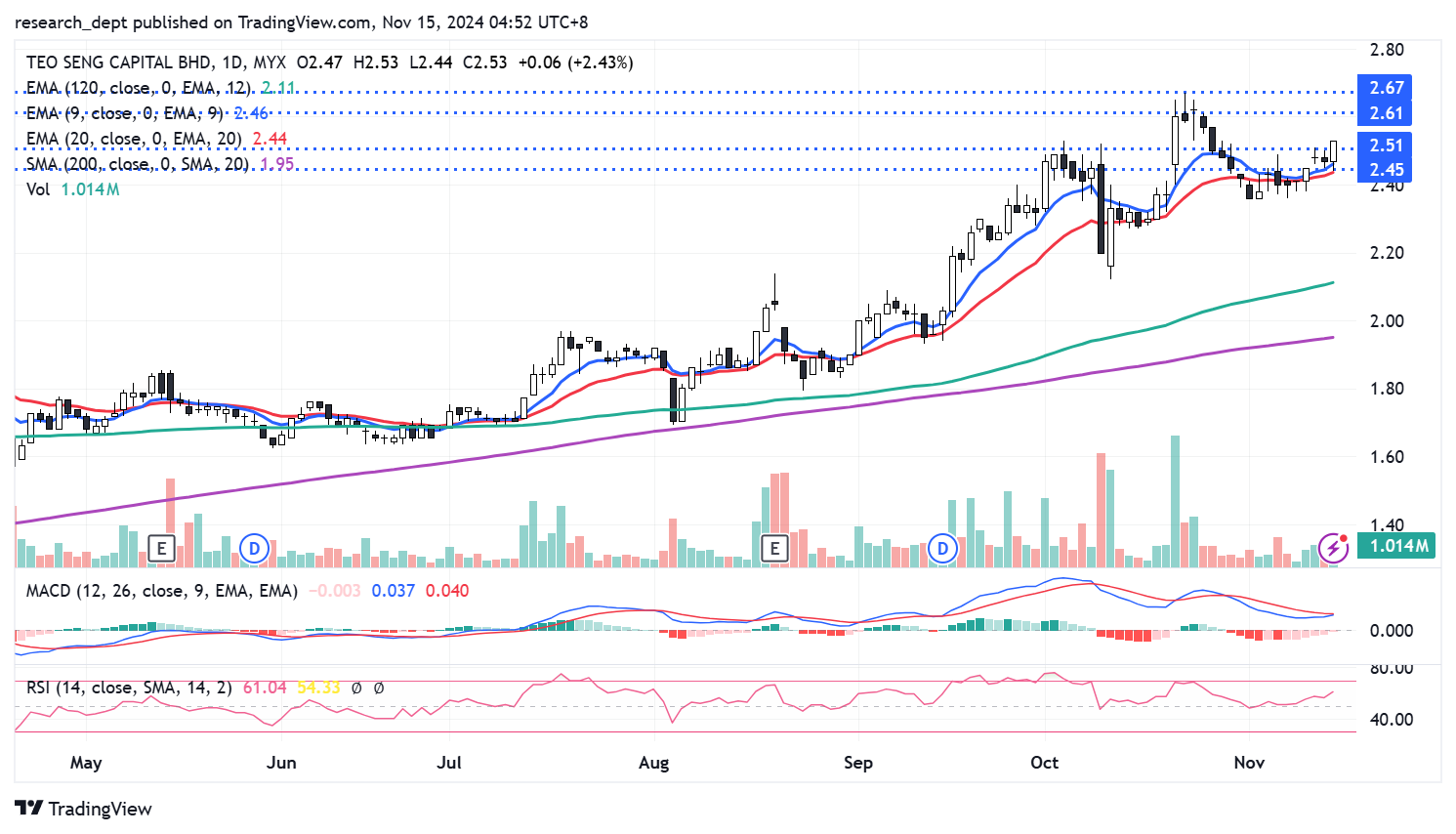This screenshot has width=1456, height=834.
Task: Click the SMA 200 indicator legend
Action: tap(137, 164)
